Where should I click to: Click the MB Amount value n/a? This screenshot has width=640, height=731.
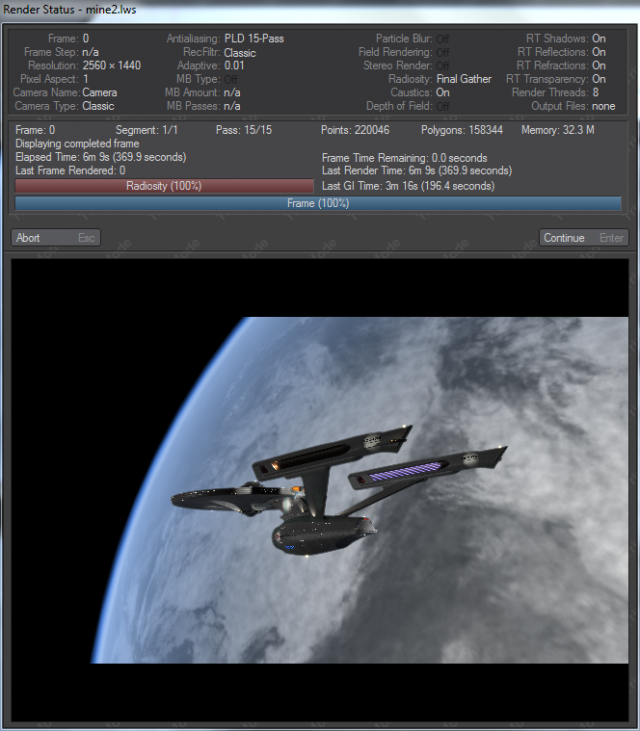(232, 92)
